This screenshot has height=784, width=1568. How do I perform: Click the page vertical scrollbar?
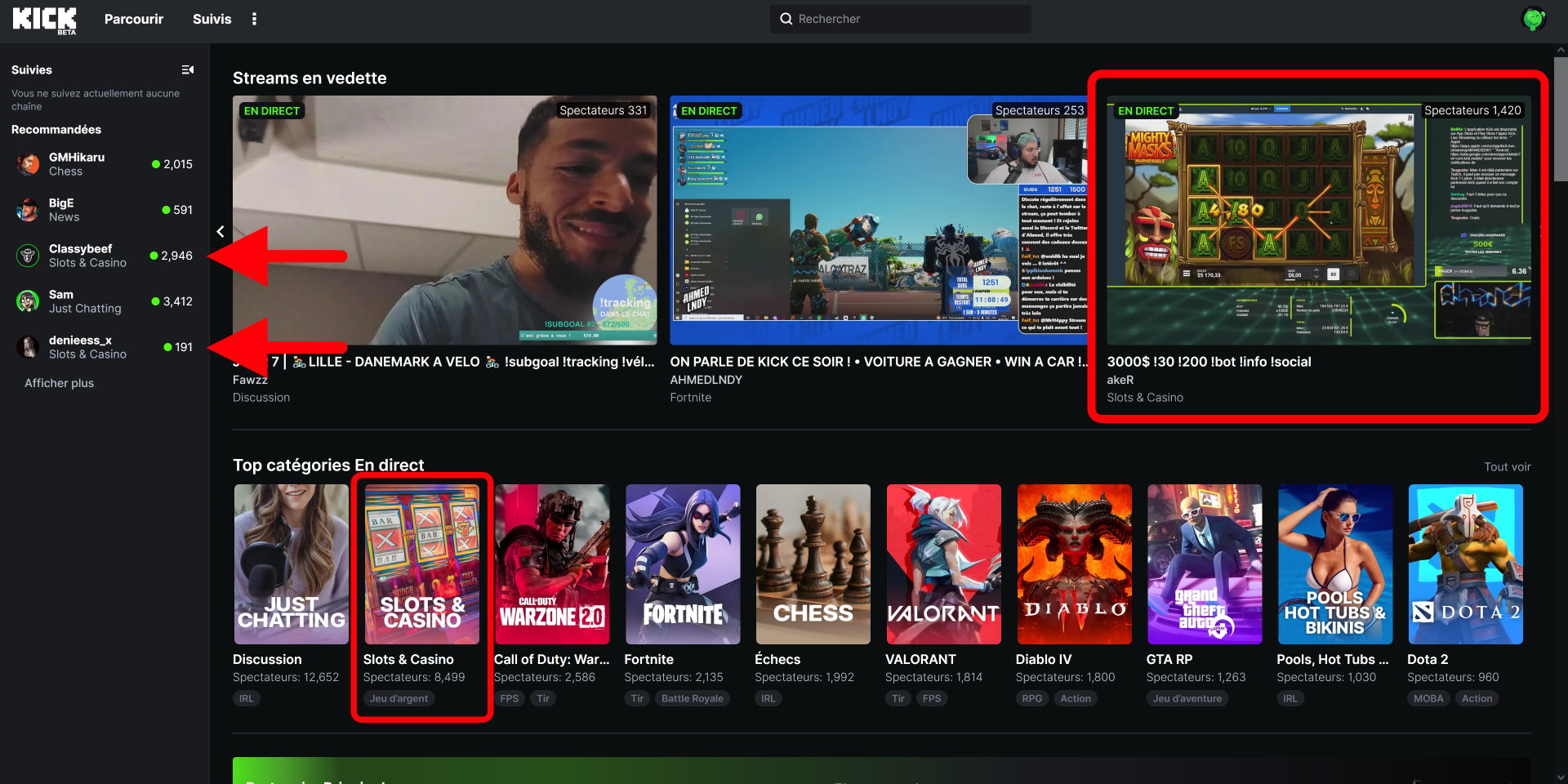pyautogui.click(x=1560, y=122)
